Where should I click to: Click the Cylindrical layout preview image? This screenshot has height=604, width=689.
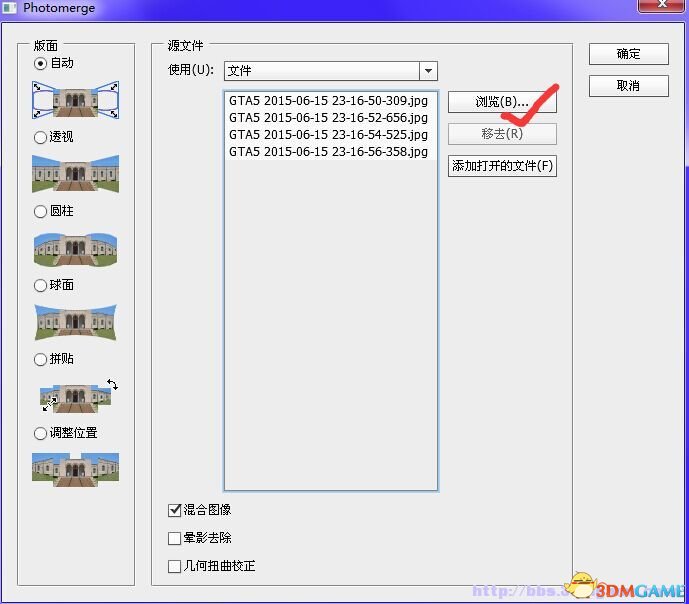pyautogui.click(x=75, y=248)
